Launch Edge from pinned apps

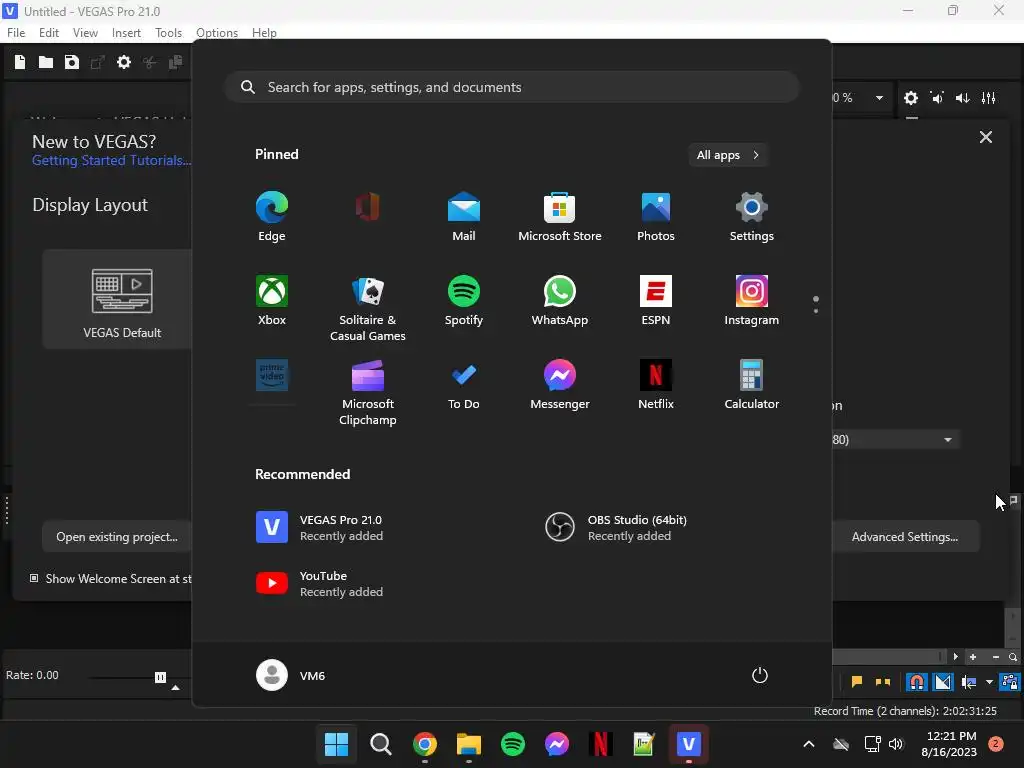pyautogui.click(x=272, y=216)
